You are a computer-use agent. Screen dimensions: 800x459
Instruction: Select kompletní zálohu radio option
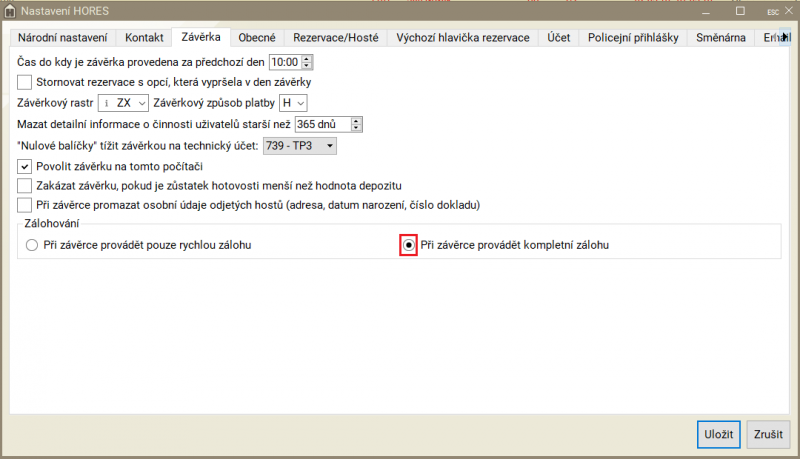click(x=408, y=245)
